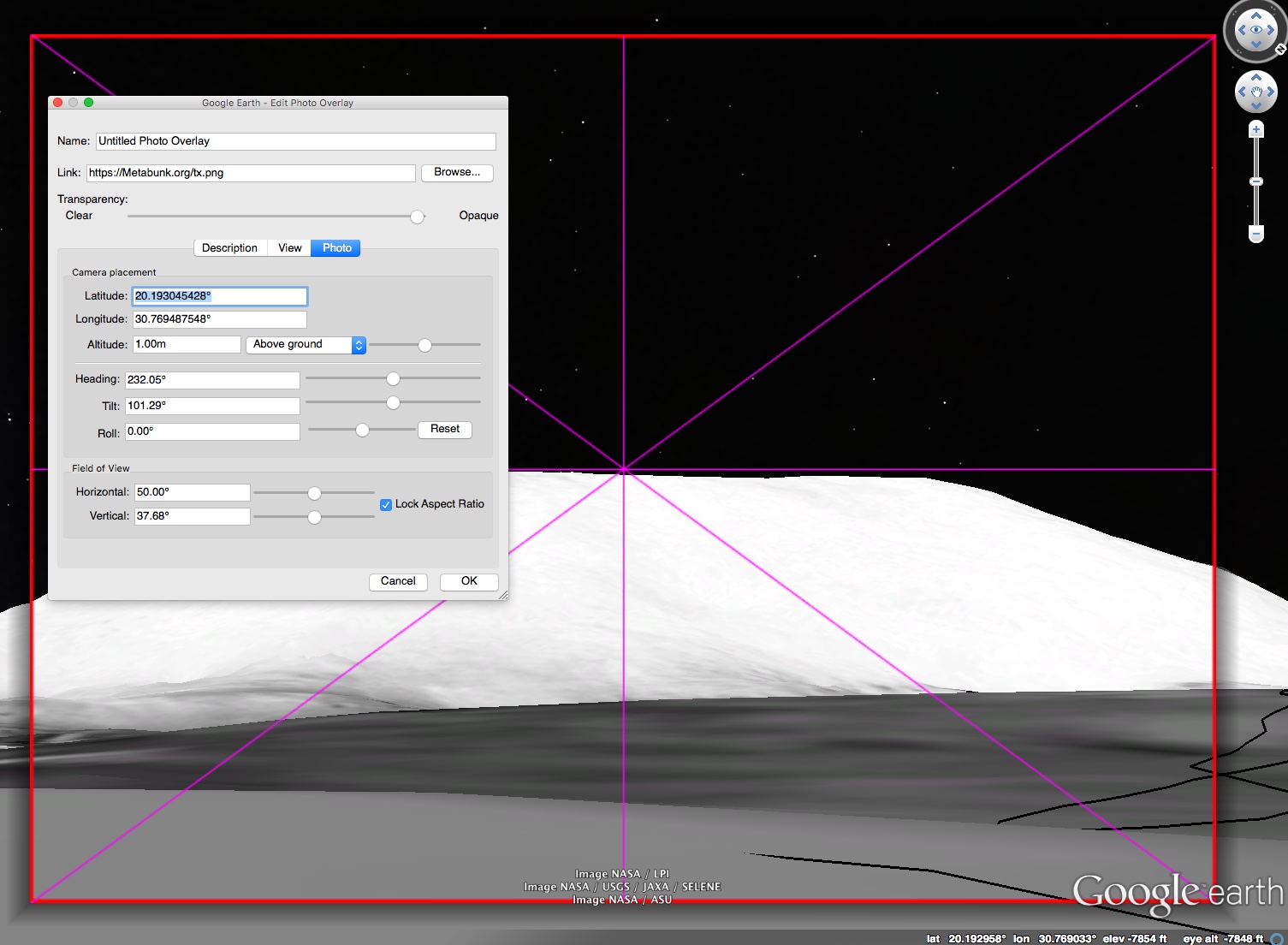
Task: Click into the Longitude input field
Action: pos(219,319)
